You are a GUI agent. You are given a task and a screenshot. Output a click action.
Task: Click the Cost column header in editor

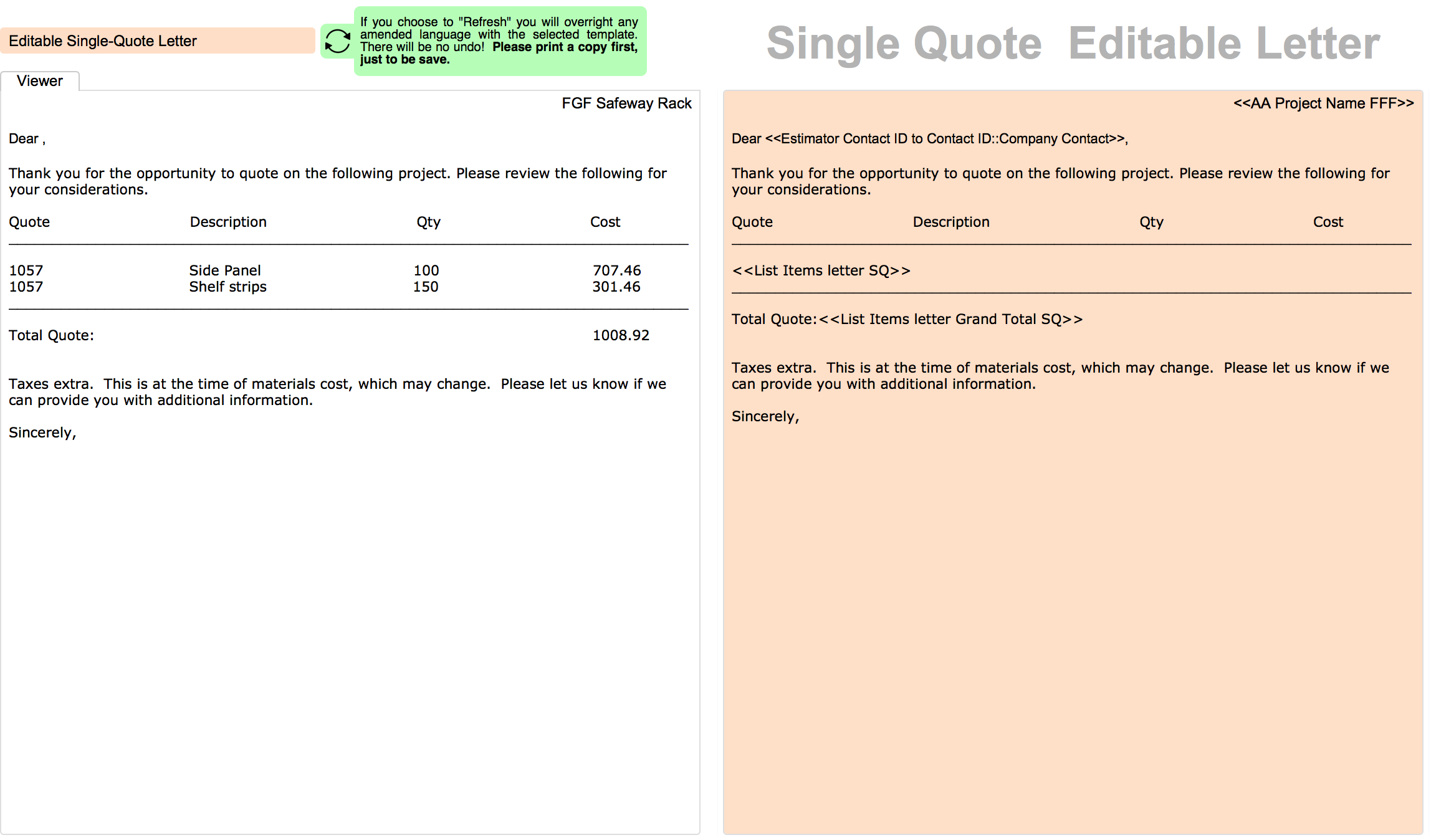pyautogui.click(x=1328, y=222)
